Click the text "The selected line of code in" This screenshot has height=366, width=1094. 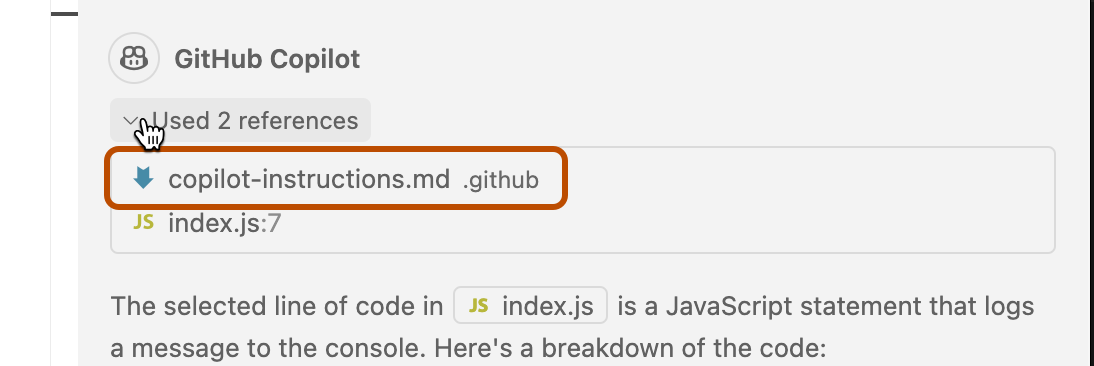277,306
